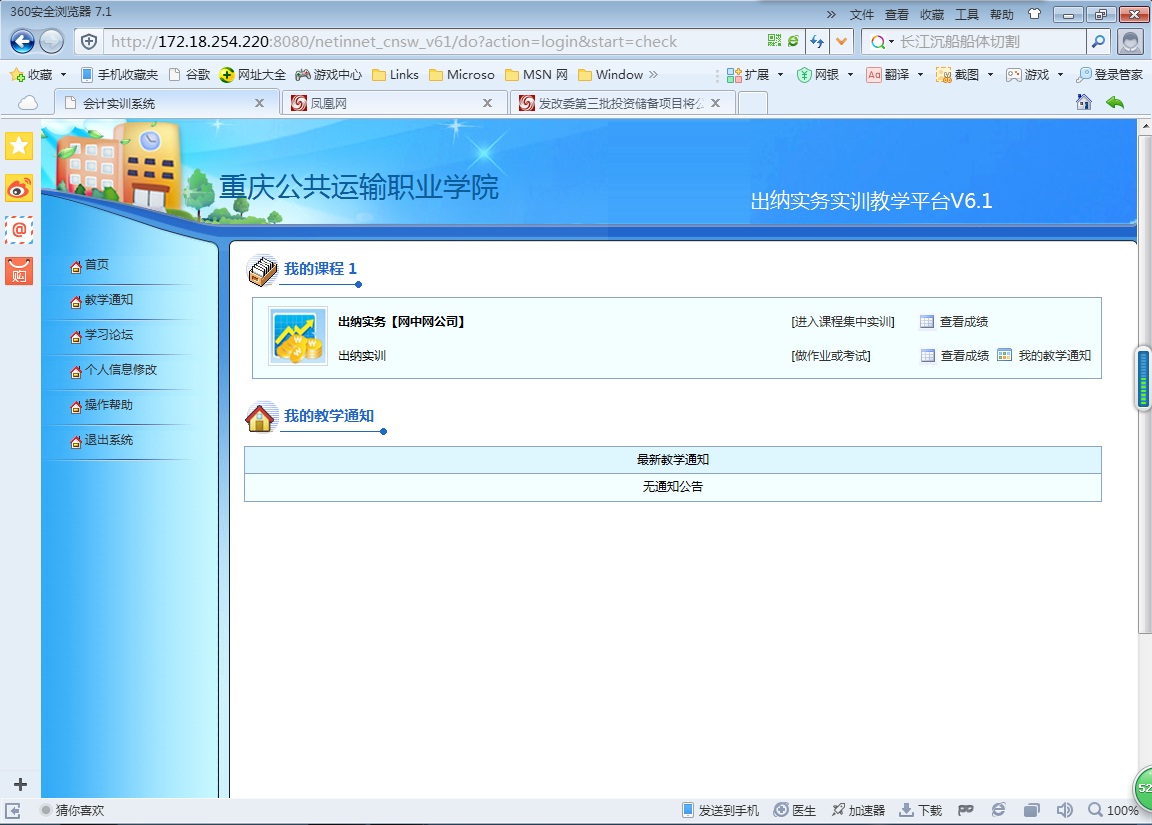Select the 首页 home icon in the sidebar

coord(74,265)
